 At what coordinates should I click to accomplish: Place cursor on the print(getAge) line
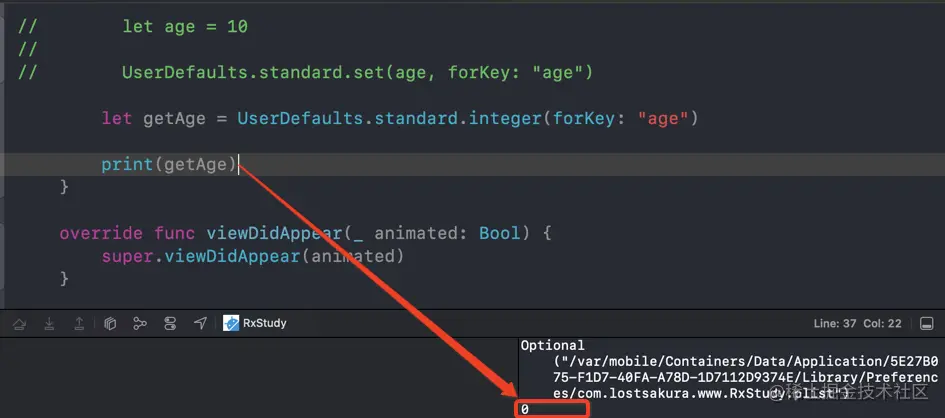pos(168,165)
